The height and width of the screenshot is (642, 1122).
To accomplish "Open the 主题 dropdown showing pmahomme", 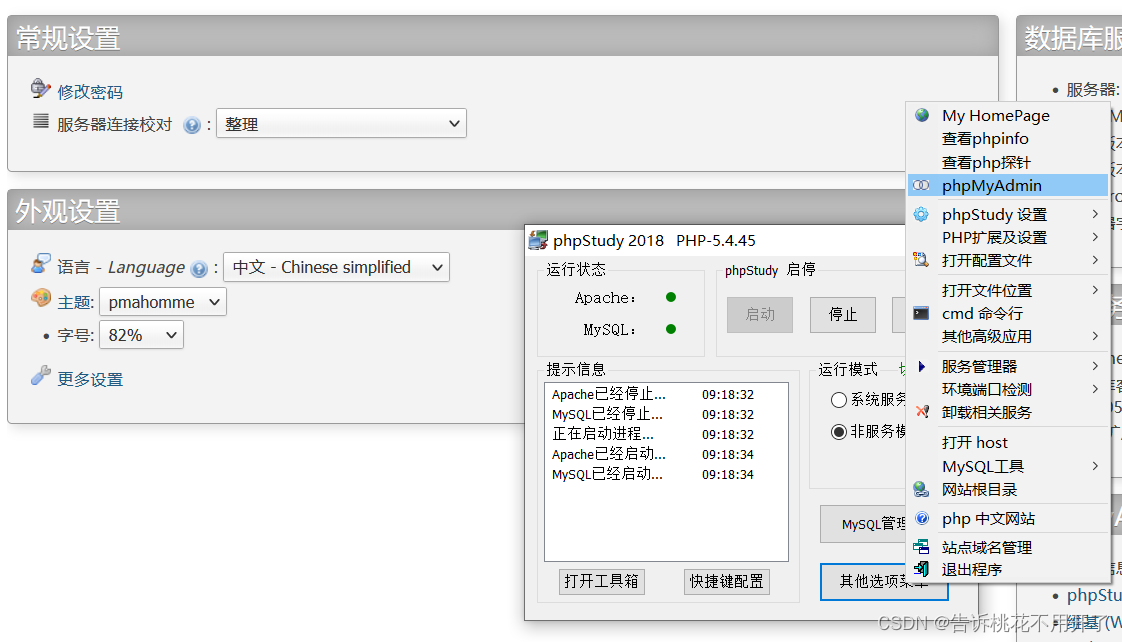I will click(163, 301).
